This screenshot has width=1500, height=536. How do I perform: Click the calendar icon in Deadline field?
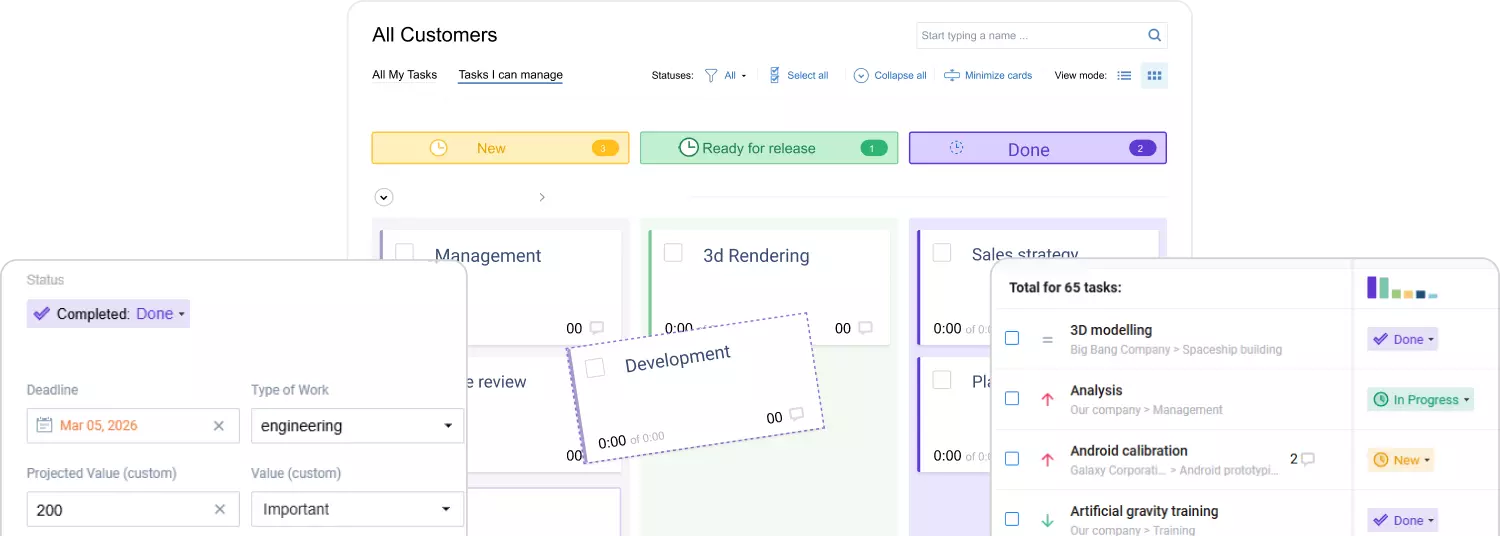point(44,425)
